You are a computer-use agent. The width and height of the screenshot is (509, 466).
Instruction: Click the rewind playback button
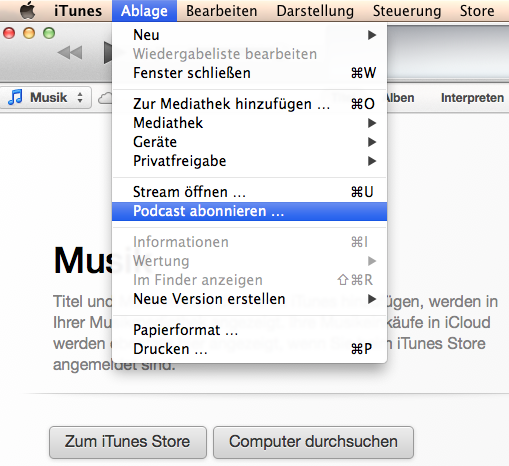click(70, 53)
